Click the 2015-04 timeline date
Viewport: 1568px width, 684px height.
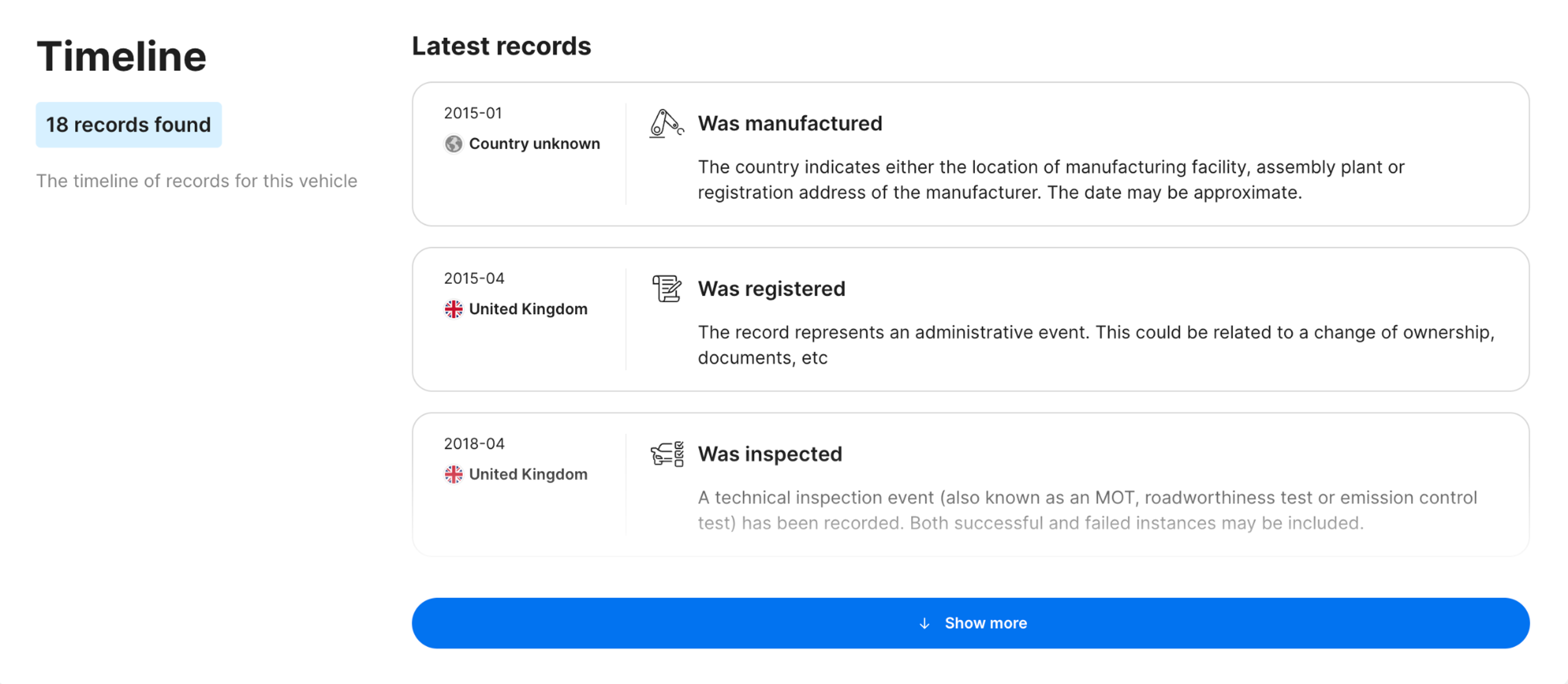pos(474,278)
